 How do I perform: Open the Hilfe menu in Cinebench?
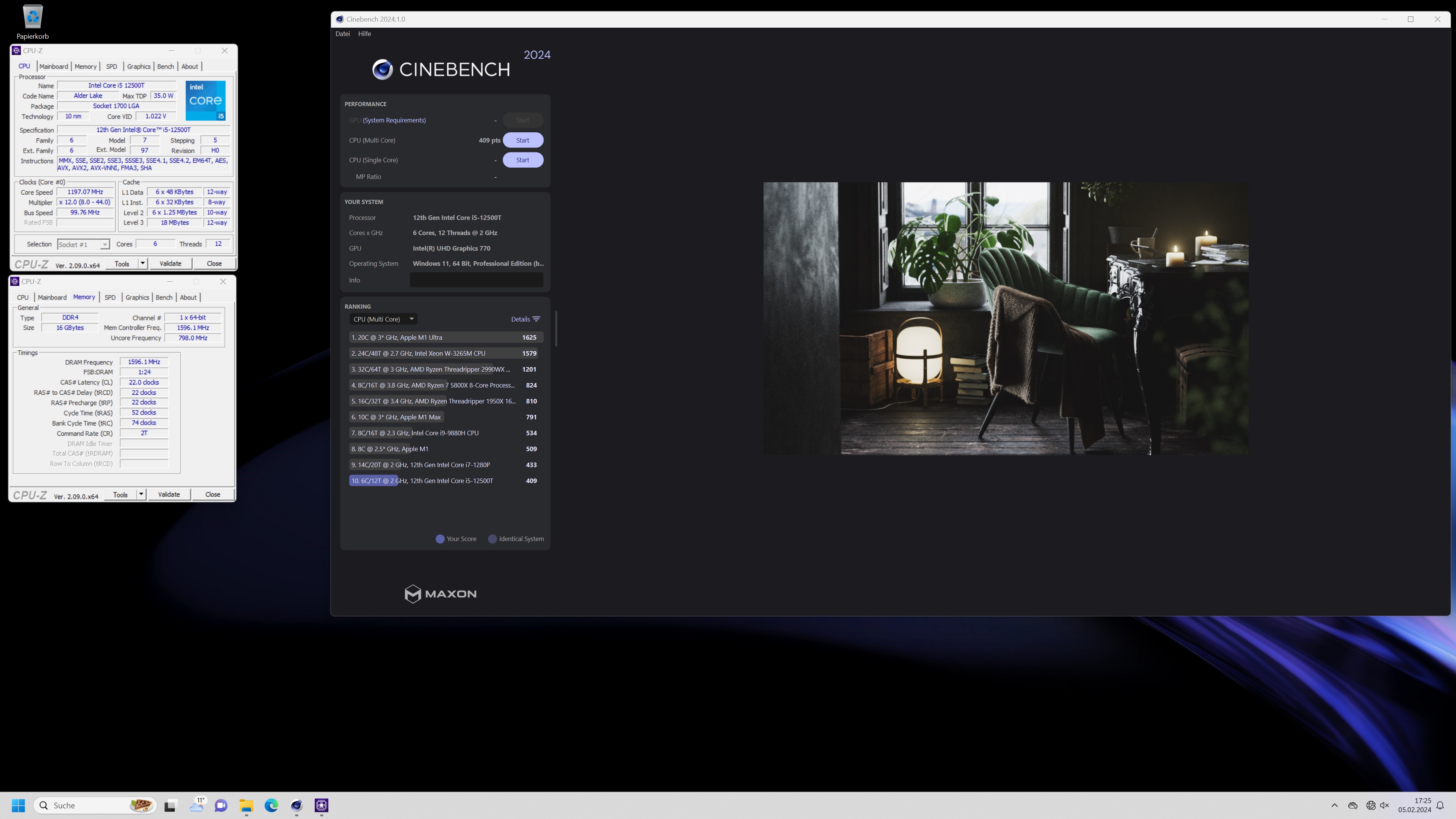tap(364, 34)
